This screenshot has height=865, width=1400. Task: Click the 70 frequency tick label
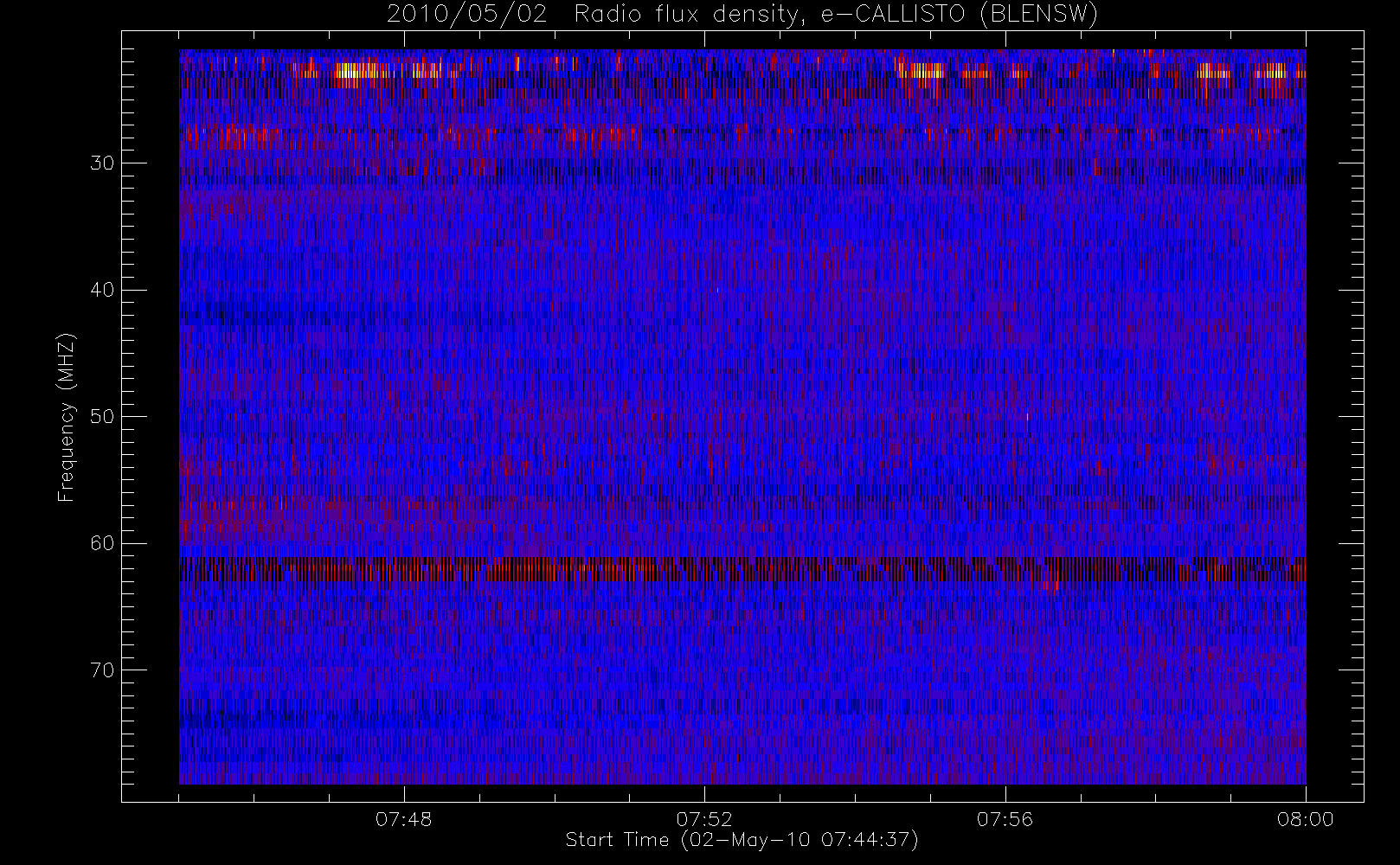(102, 670)
